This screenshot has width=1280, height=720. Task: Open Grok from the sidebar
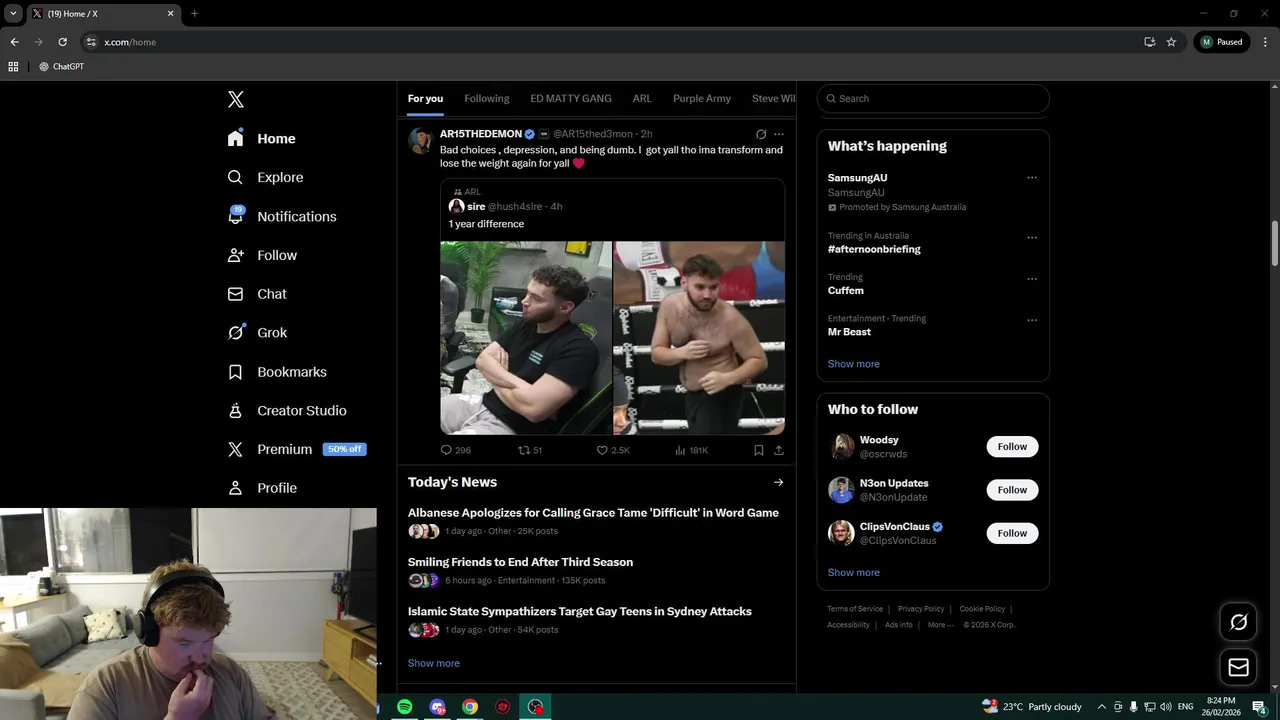pos(257,333)
